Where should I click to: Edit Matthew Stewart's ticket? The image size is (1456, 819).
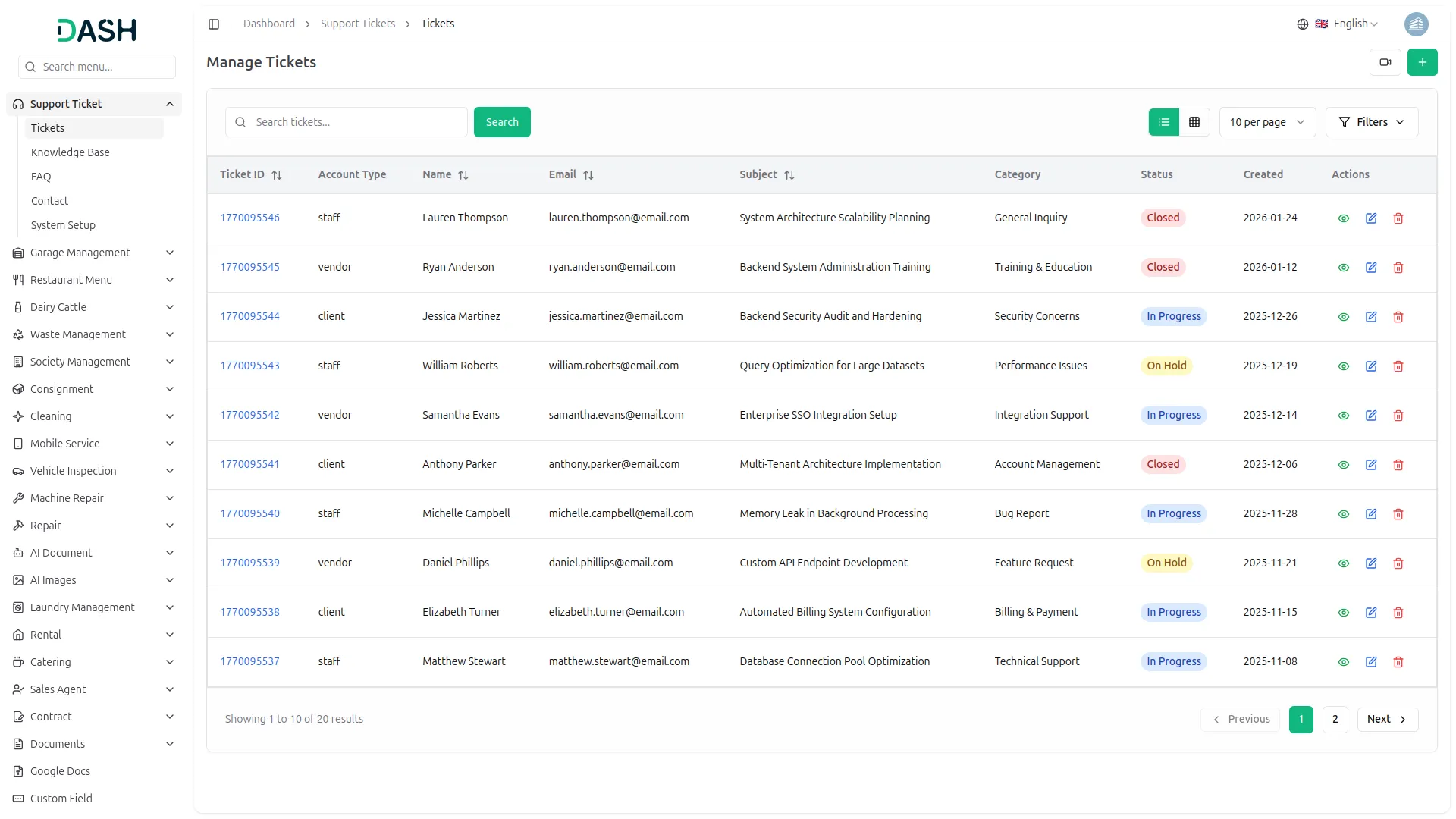click(1371, 662)
